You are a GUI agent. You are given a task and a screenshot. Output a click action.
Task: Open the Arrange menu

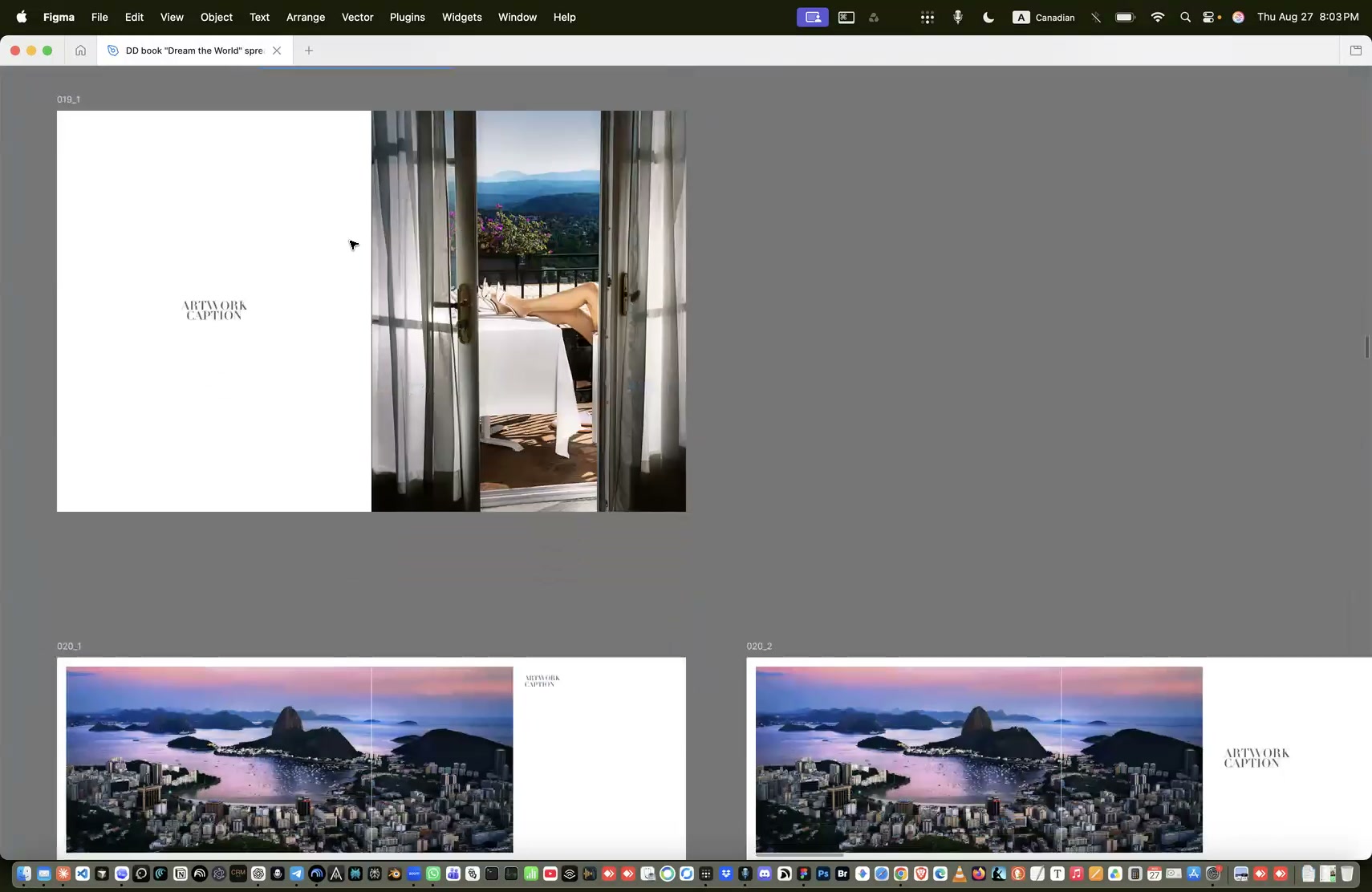pyautogui.click(x=306, y=17)
